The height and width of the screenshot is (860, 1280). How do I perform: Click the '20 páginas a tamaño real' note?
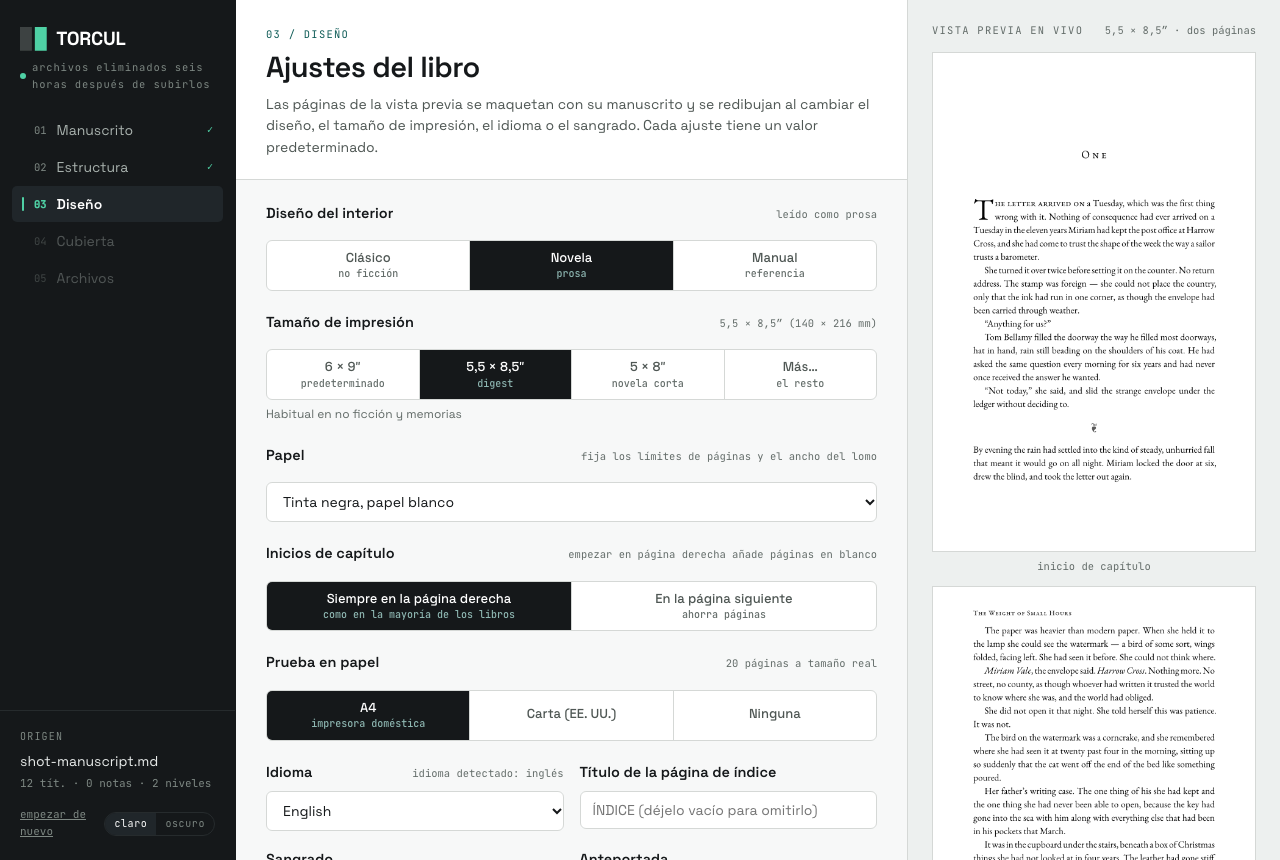(x=801, y=664)
